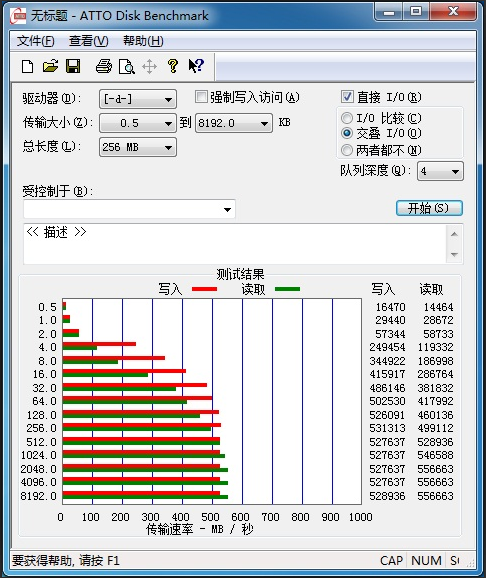
Task: Click the 128.0 transfer size row label
Action: [x=42, y=415]
